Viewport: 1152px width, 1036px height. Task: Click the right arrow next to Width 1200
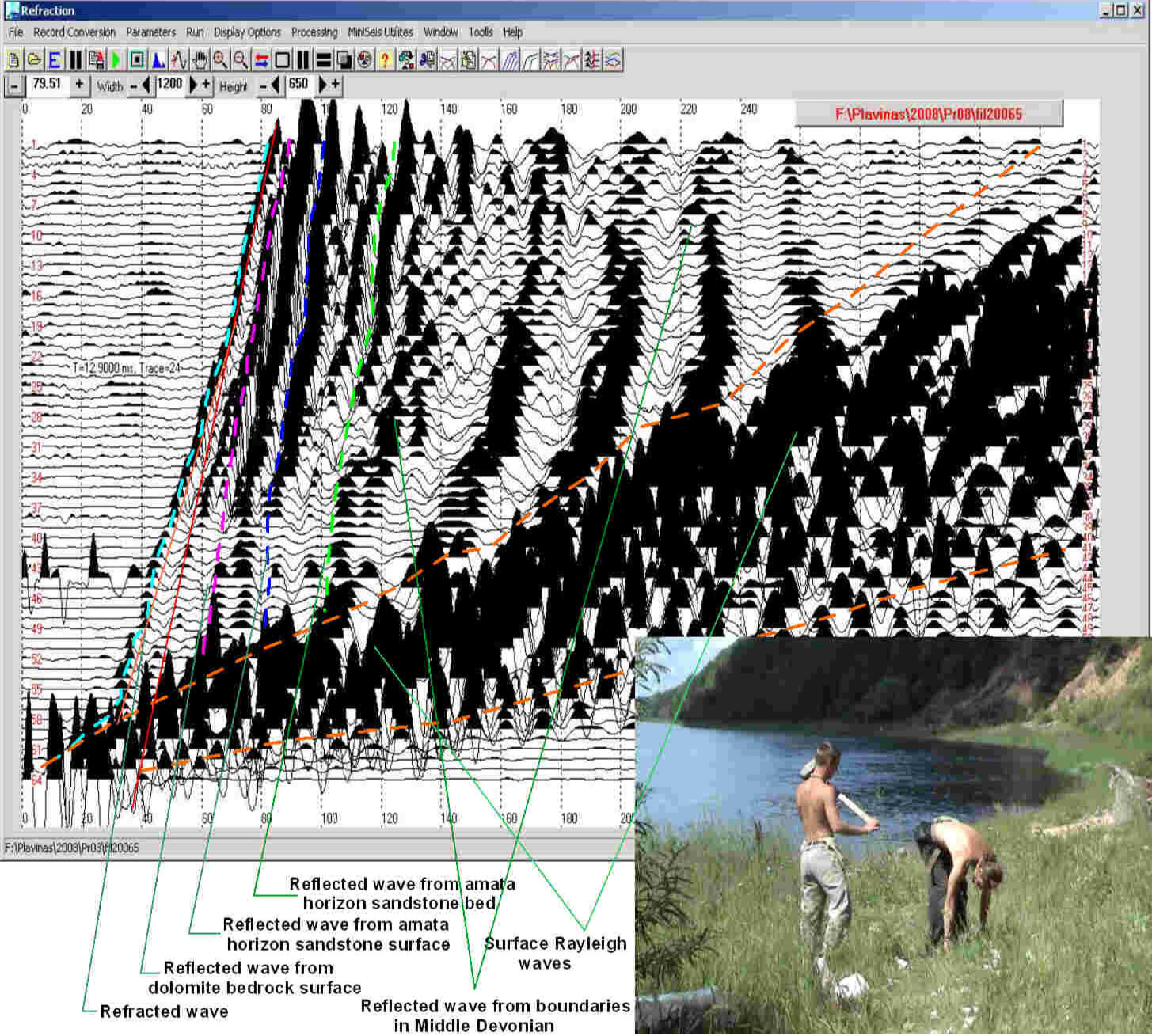click(192, 85)
